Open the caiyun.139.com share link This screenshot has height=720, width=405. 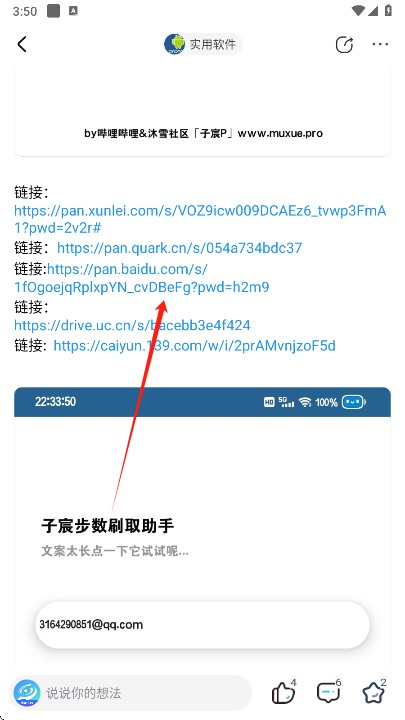tap(195, 345)
